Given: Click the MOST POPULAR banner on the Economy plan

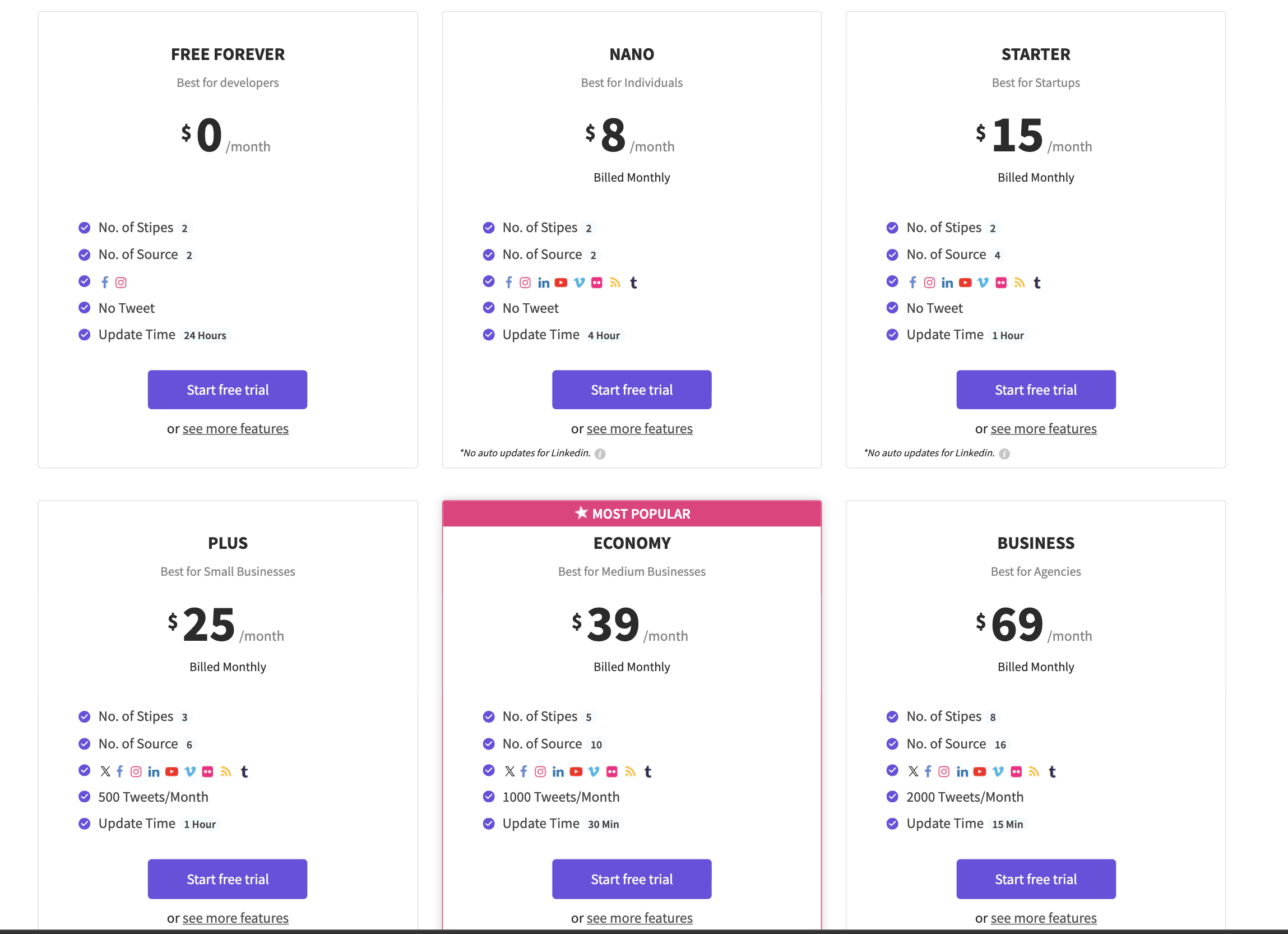Looking at the screenshot, I should coord(632,513).
